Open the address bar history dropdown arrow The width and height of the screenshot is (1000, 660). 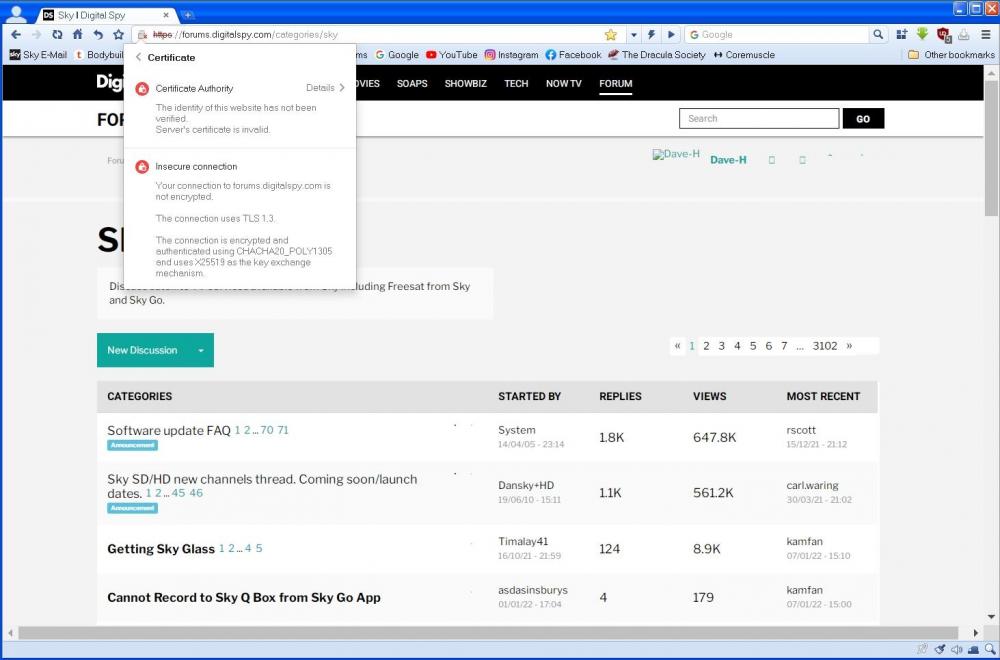click(x=633, y=34)
